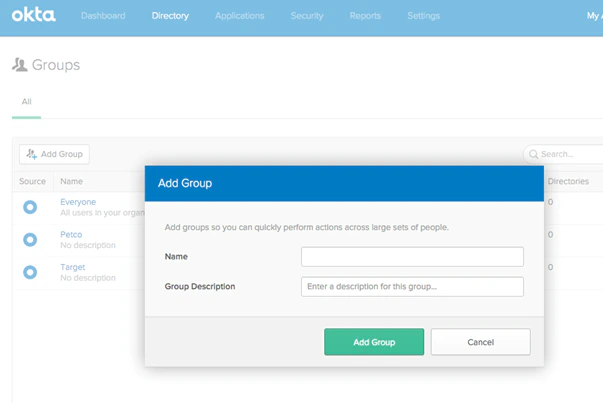Click the groups Search box
This screenshot has width=603, height=403.
(563, 154)
